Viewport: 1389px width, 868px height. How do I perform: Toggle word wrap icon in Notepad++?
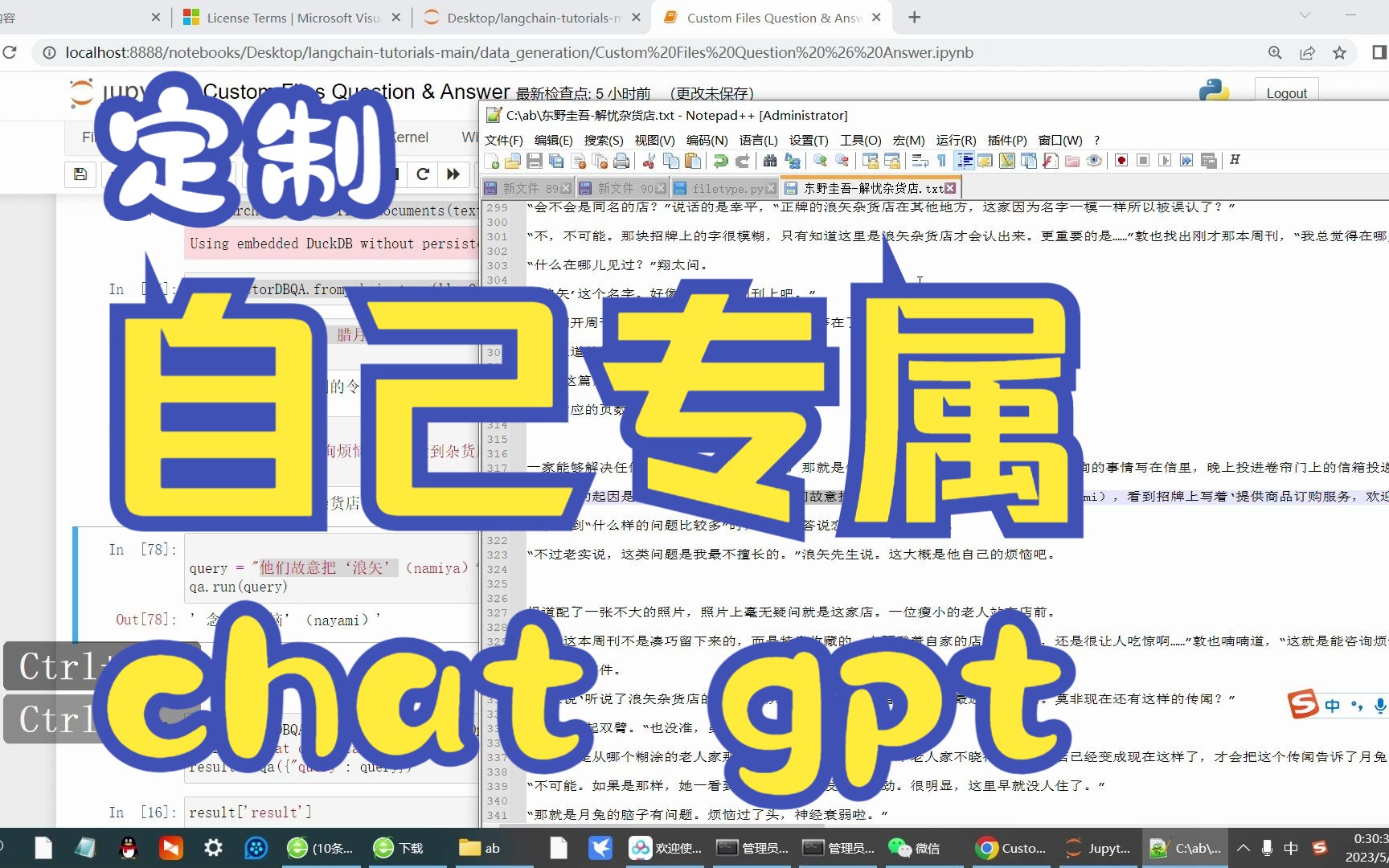[920, 161]
